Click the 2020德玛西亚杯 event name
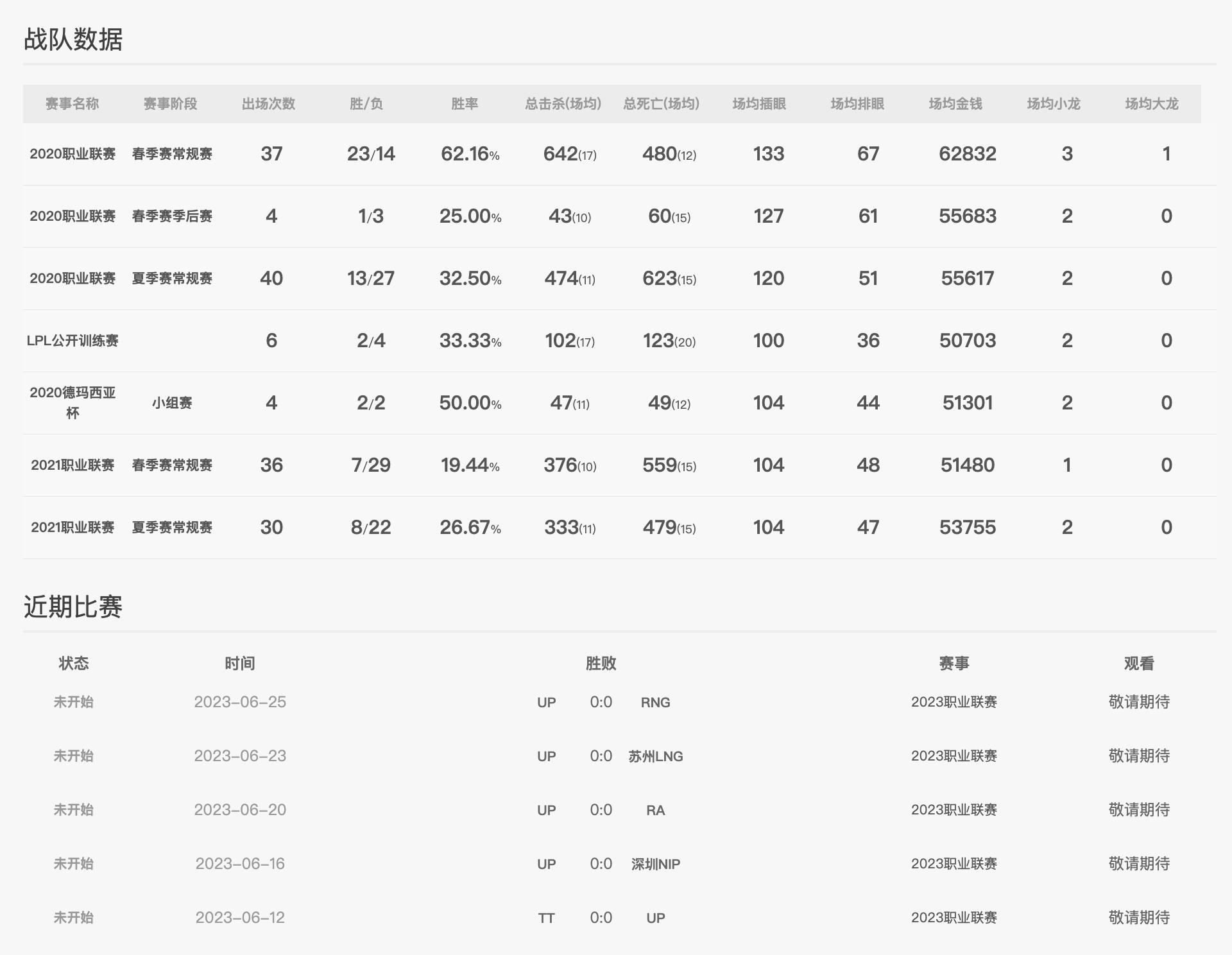The width and height of the screenshot is (1232, 955). click(x=73, y=402)
